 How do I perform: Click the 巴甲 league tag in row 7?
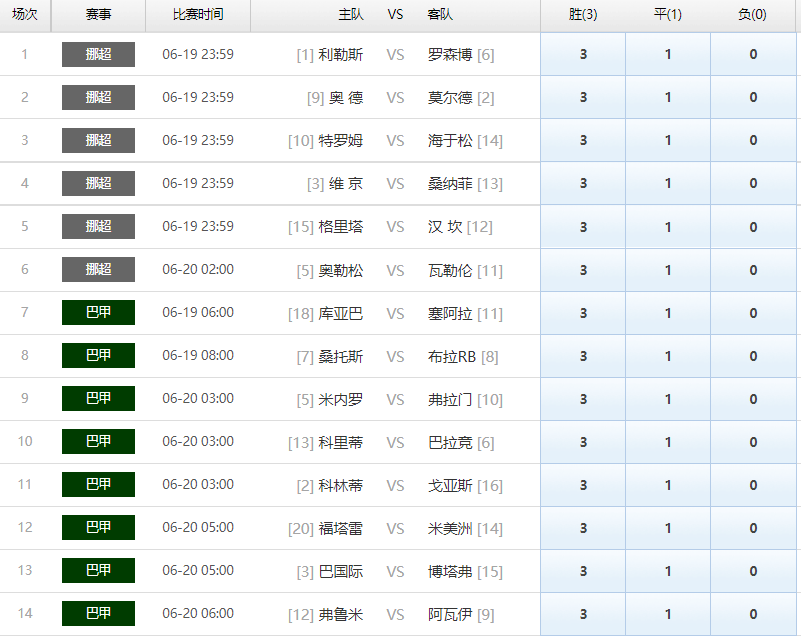click(x=99, y=312)
